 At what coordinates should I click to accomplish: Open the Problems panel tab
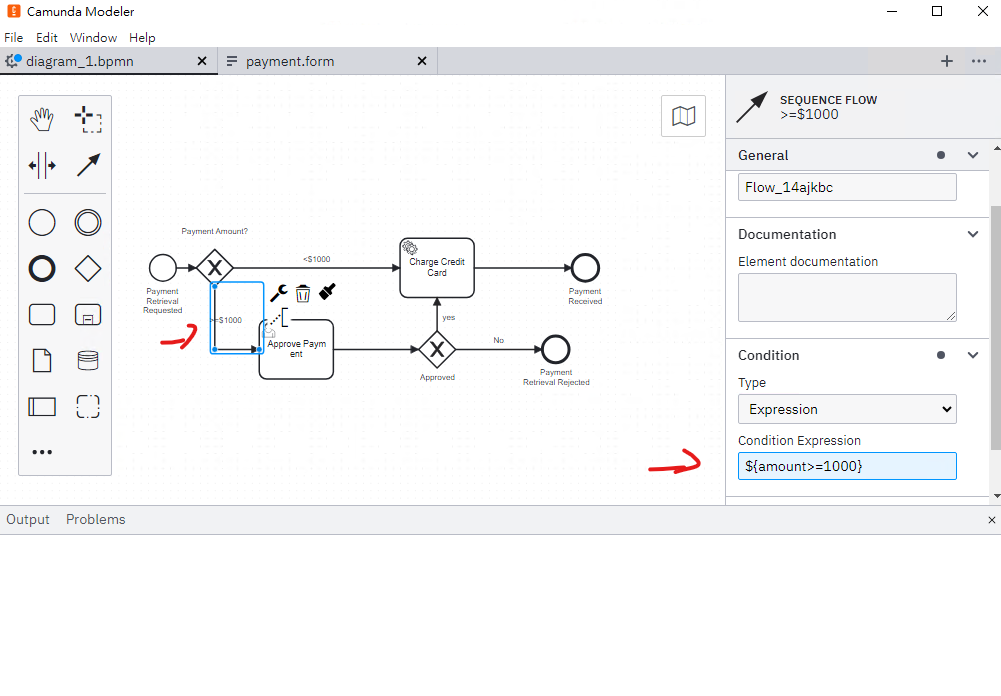click(x=96, y=520)
